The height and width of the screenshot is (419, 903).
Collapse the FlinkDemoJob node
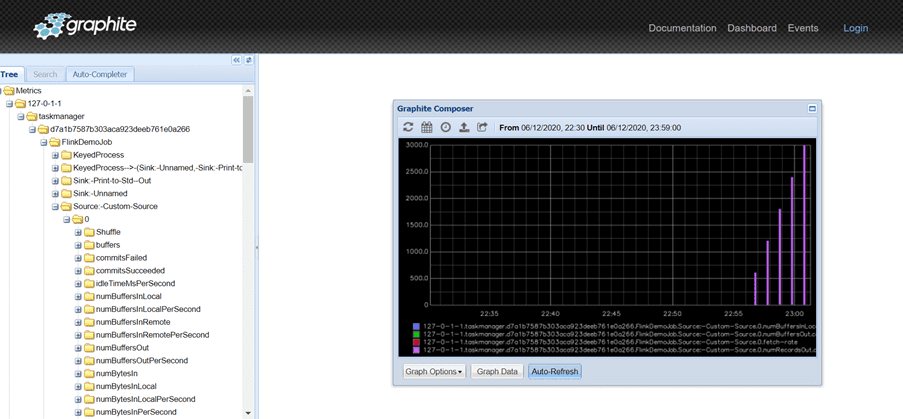click(x=44, y=142)
